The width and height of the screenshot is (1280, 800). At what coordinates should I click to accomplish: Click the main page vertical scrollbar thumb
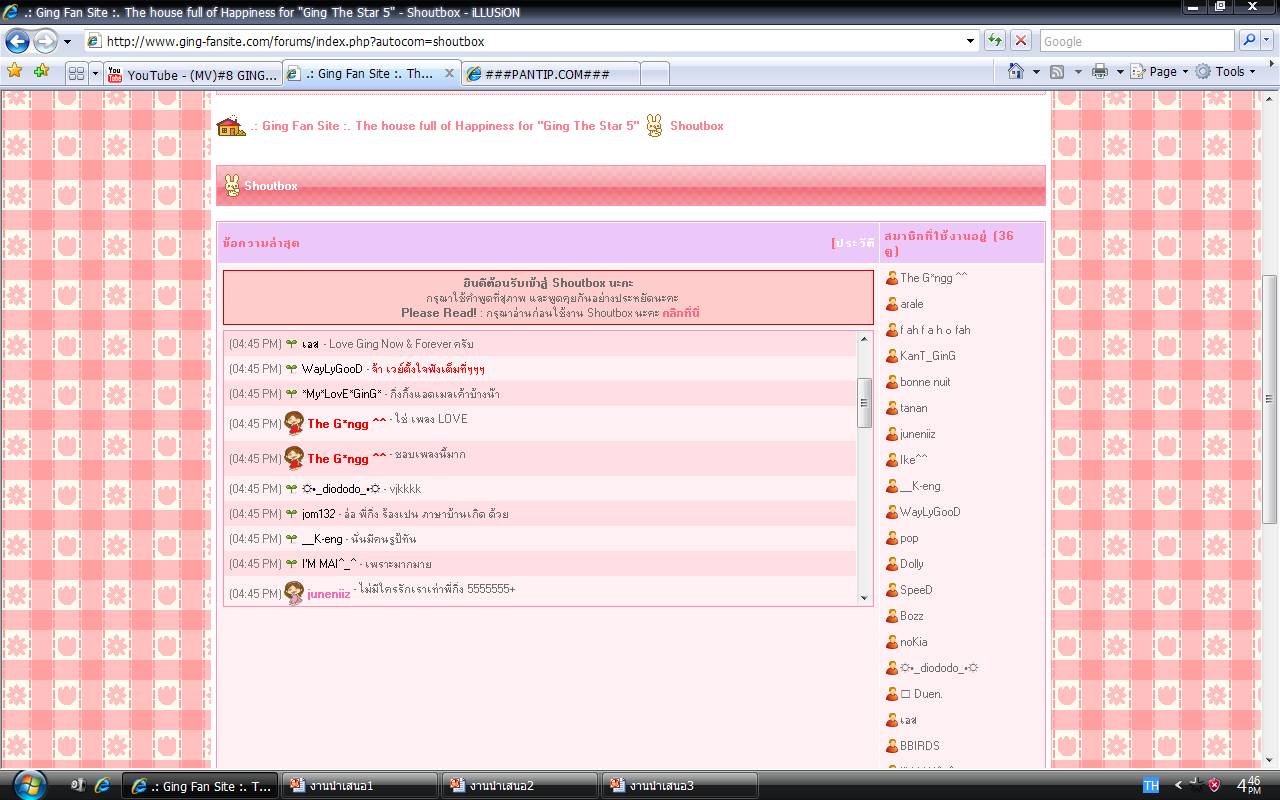tap(1270, 398)
